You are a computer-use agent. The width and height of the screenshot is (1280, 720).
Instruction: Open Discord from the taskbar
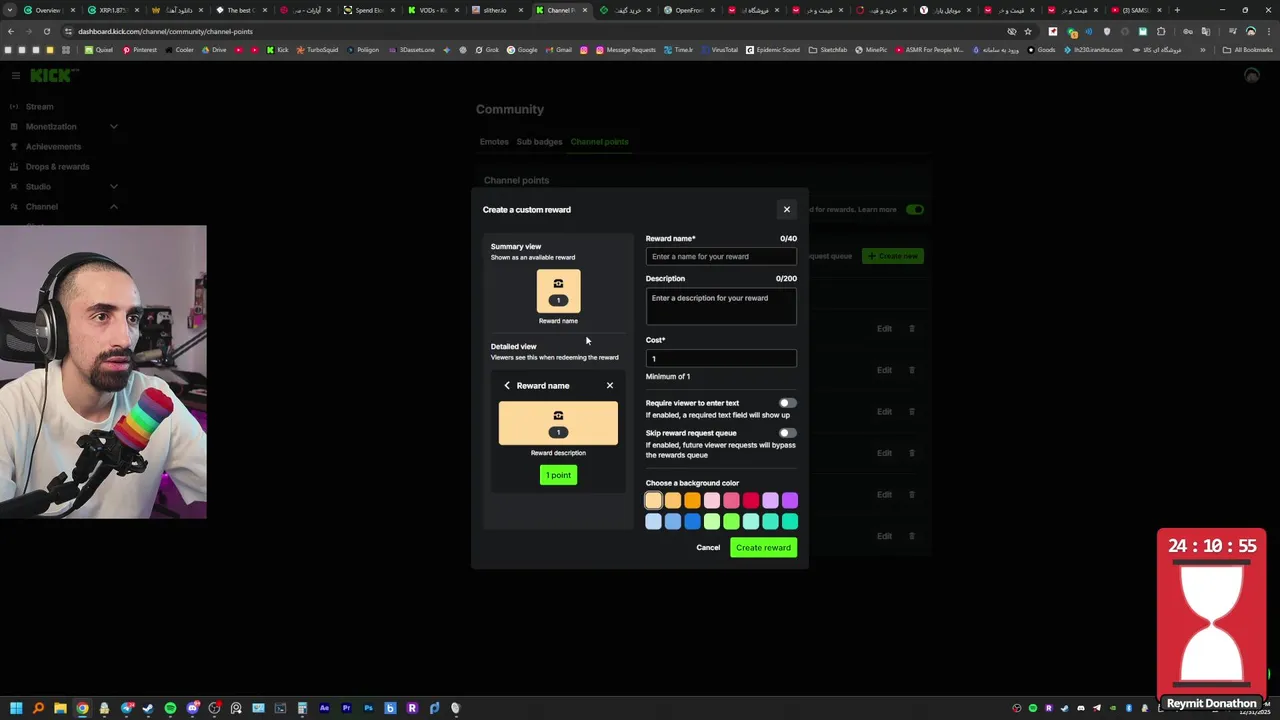coord(192,708)
